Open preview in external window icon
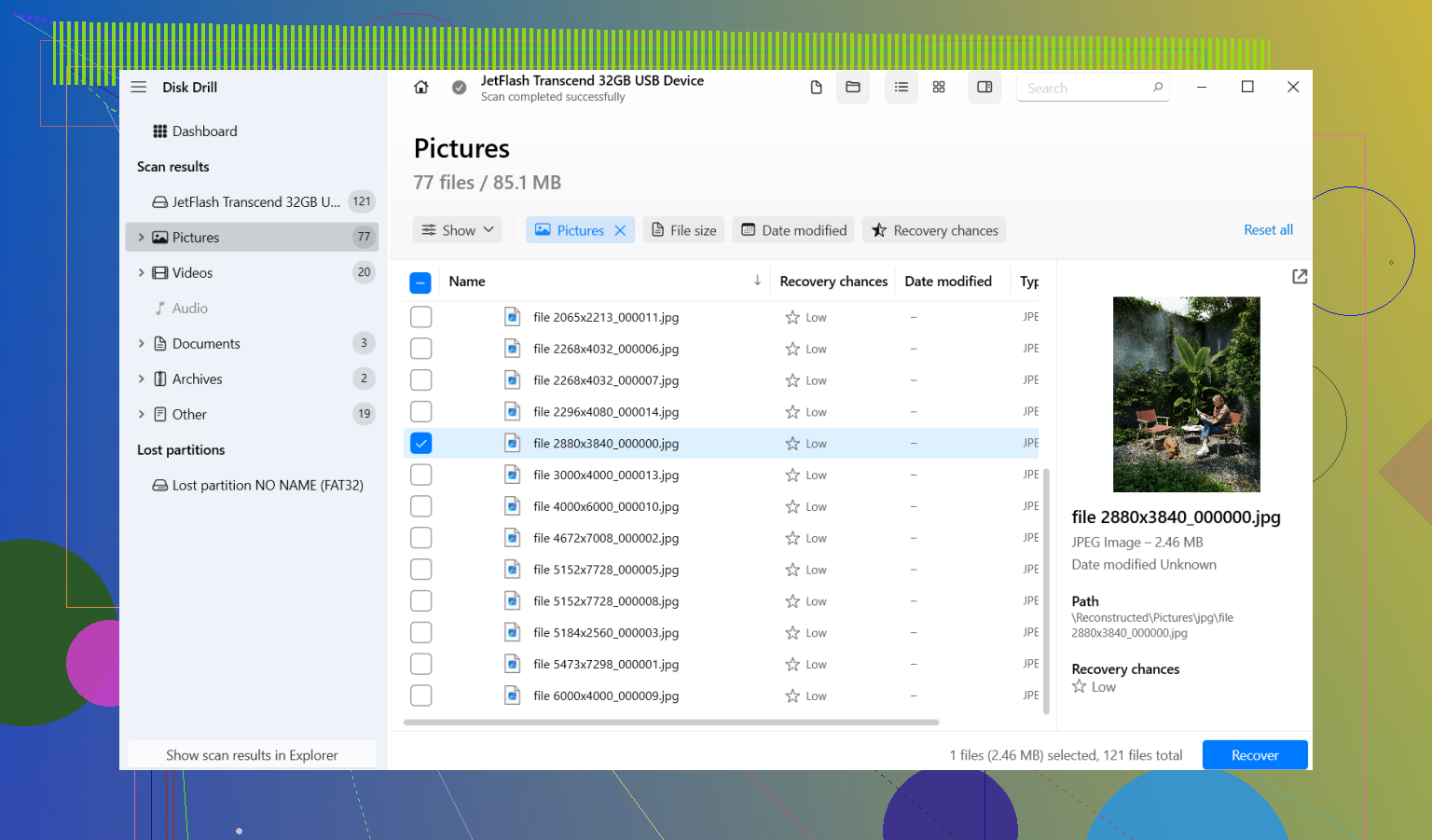Screen dimensions: 1432x840 pyautogui.click(x=1300, y=277)
